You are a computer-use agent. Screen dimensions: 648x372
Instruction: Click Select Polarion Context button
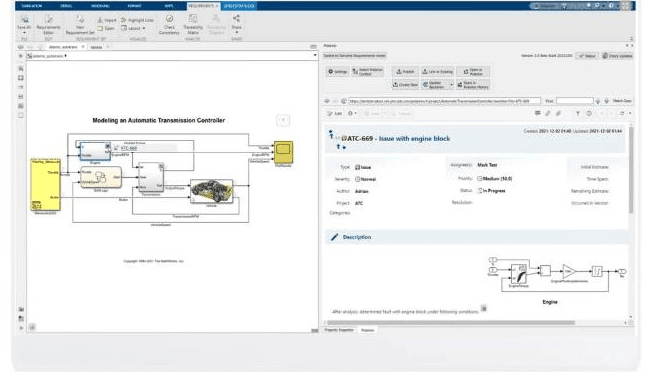point(367,72)
